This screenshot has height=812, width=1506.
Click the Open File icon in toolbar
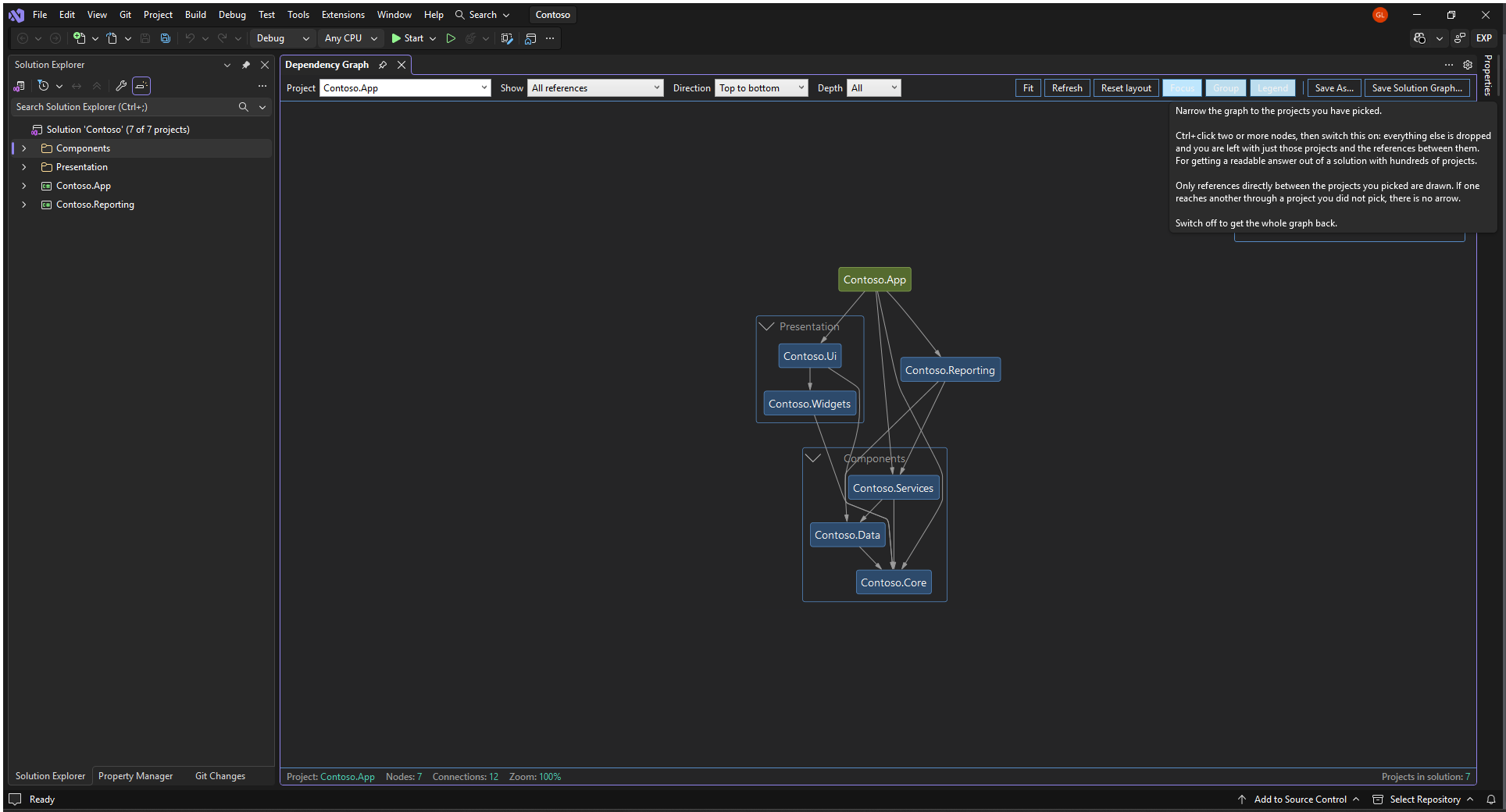point(112,38)
